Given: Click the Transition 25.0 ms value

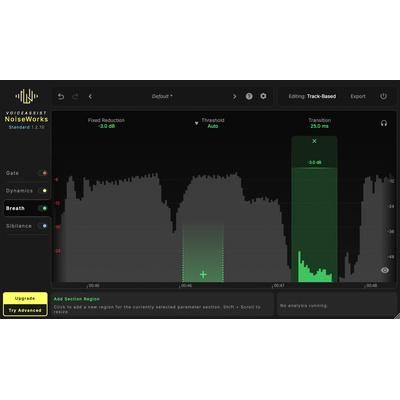Looking at the screenshot, I should tap(319, 126).
